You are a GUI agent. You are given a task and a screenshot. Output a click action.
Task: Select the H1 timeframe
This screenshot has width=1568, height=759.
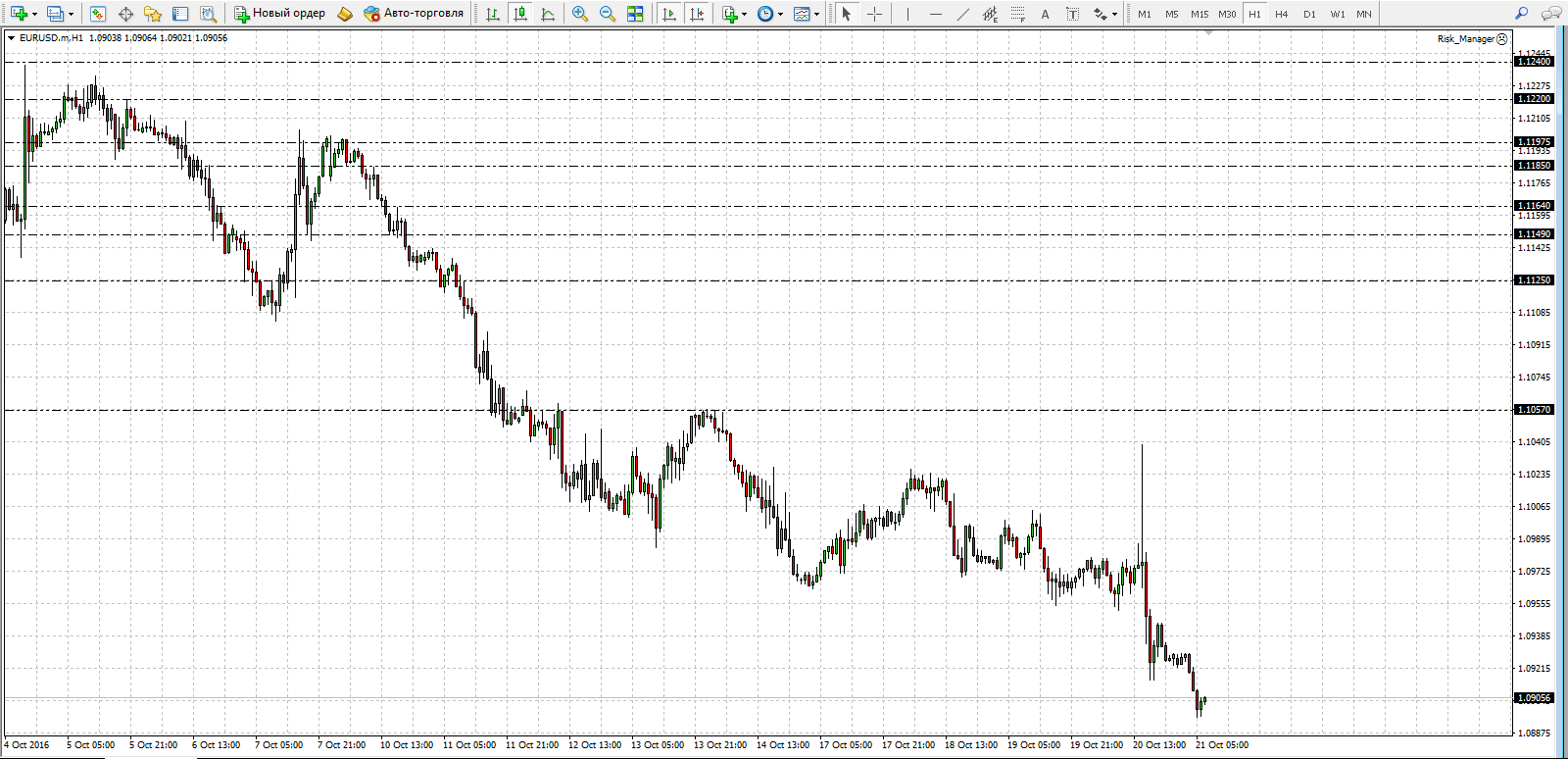(x=1254, y=14)
